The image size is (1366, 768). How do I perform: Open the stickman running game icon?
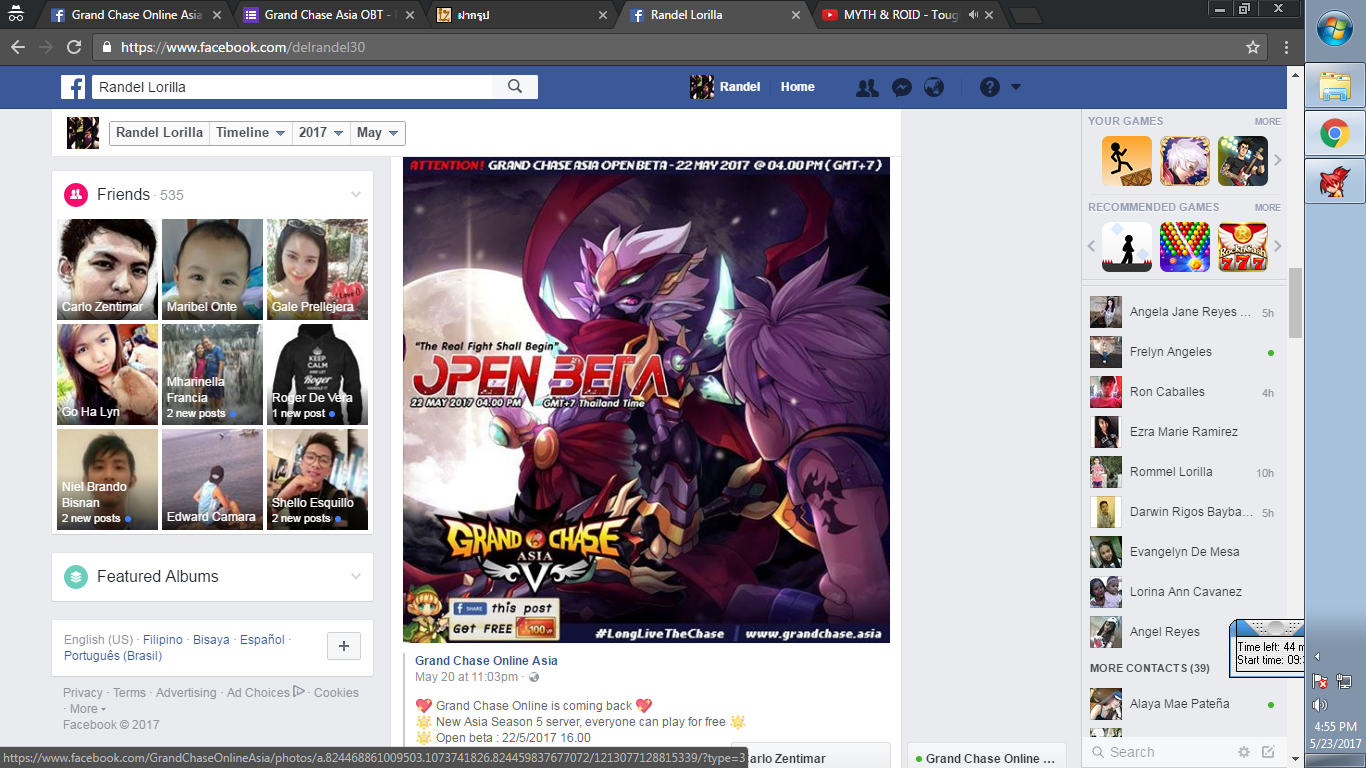pyautogui.click(x=1127, y=161)
